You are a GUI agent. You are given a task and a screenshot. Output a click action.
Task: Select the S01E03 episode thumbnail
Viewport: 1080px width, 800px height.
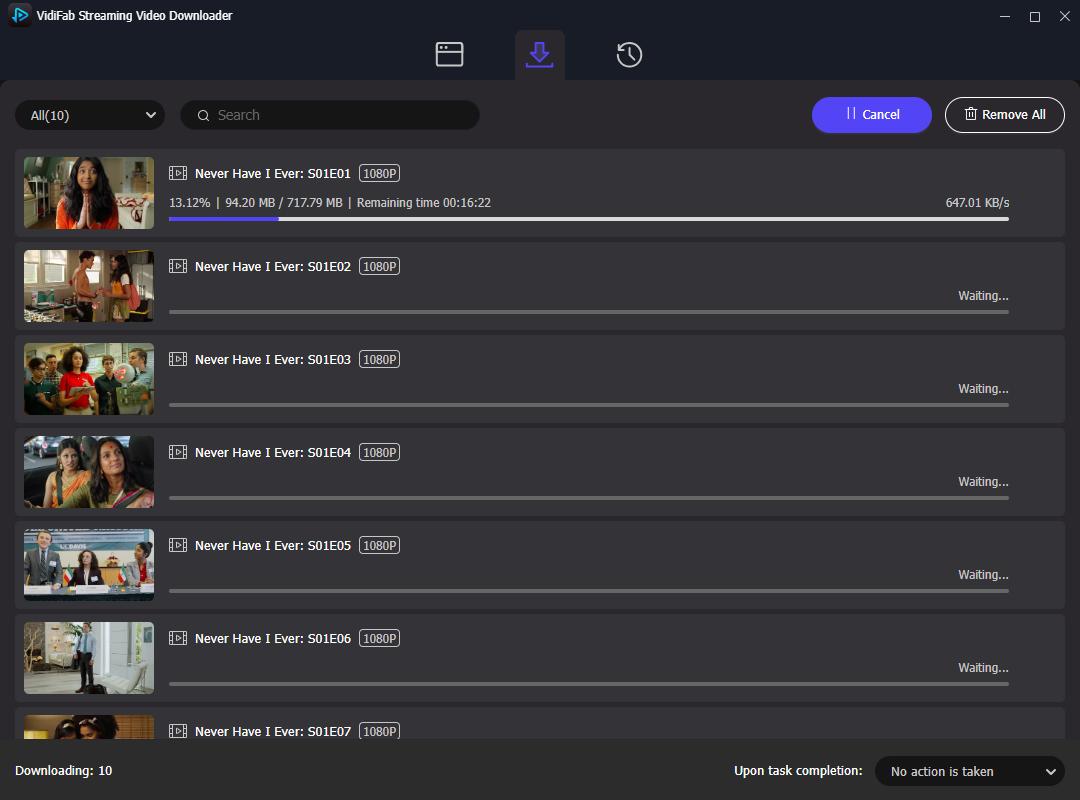(x=89, y=379)
